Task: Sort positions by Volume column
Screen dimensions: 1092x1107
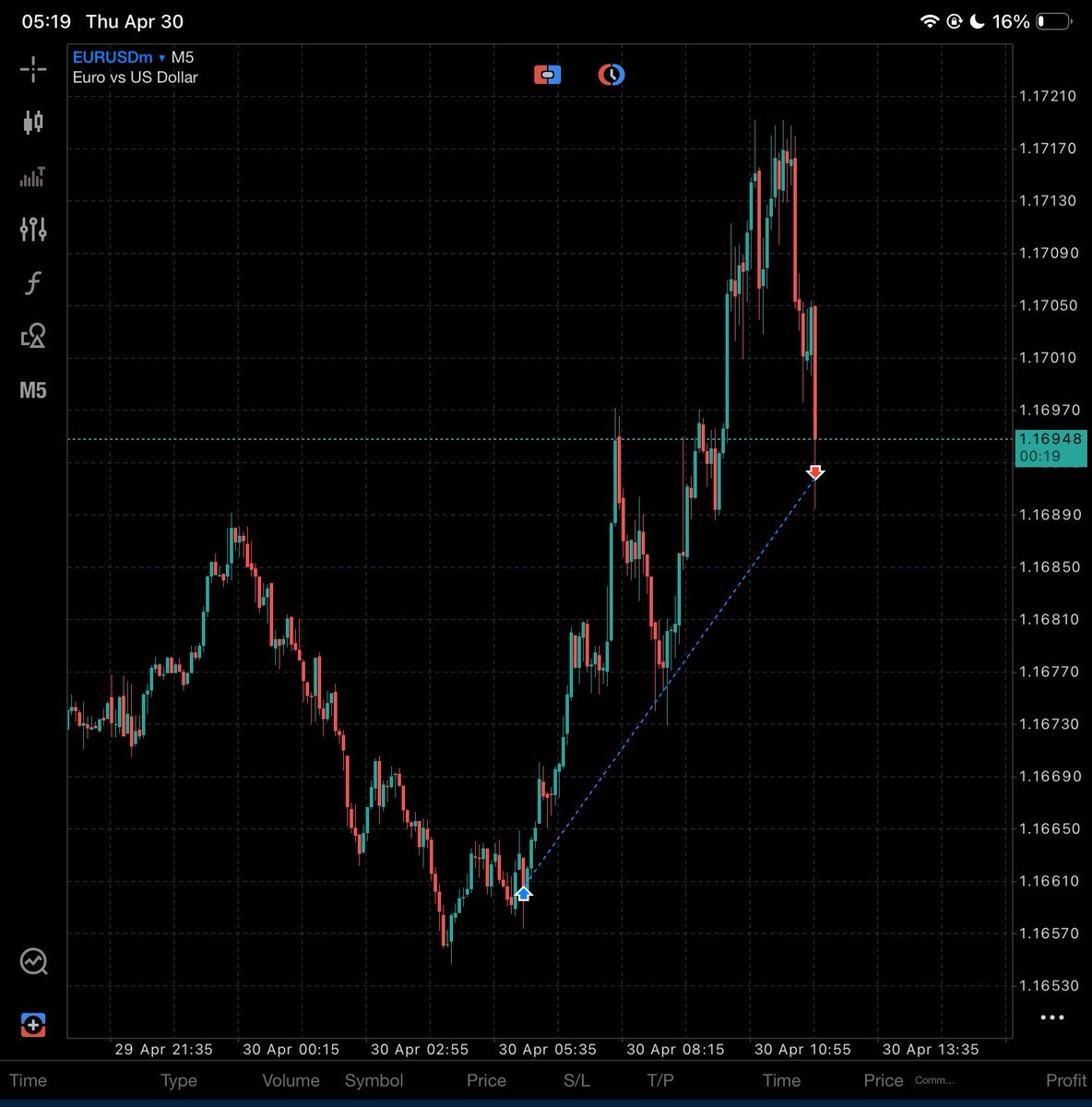Action: 291,1080
